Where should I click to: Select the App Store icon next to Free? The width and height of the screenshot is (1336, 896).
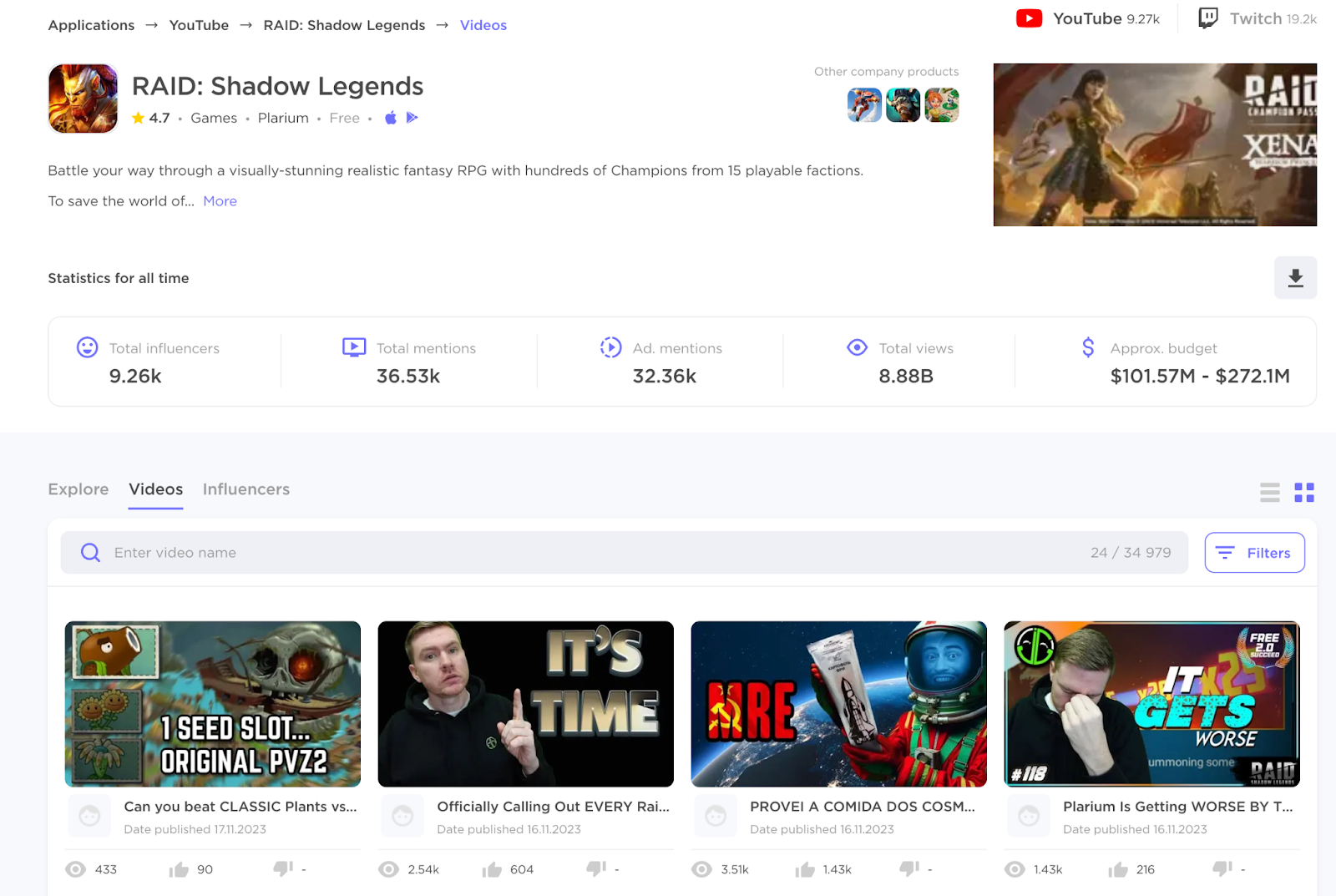[x=390, y=118]
